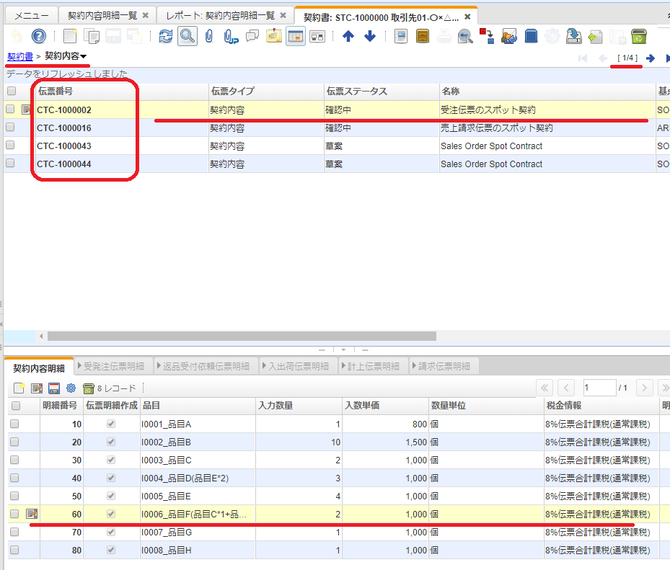Click the Export icon in the toolbar
Image resolution: width=670 pixels, height=570 pixels.
pos(573,36)
